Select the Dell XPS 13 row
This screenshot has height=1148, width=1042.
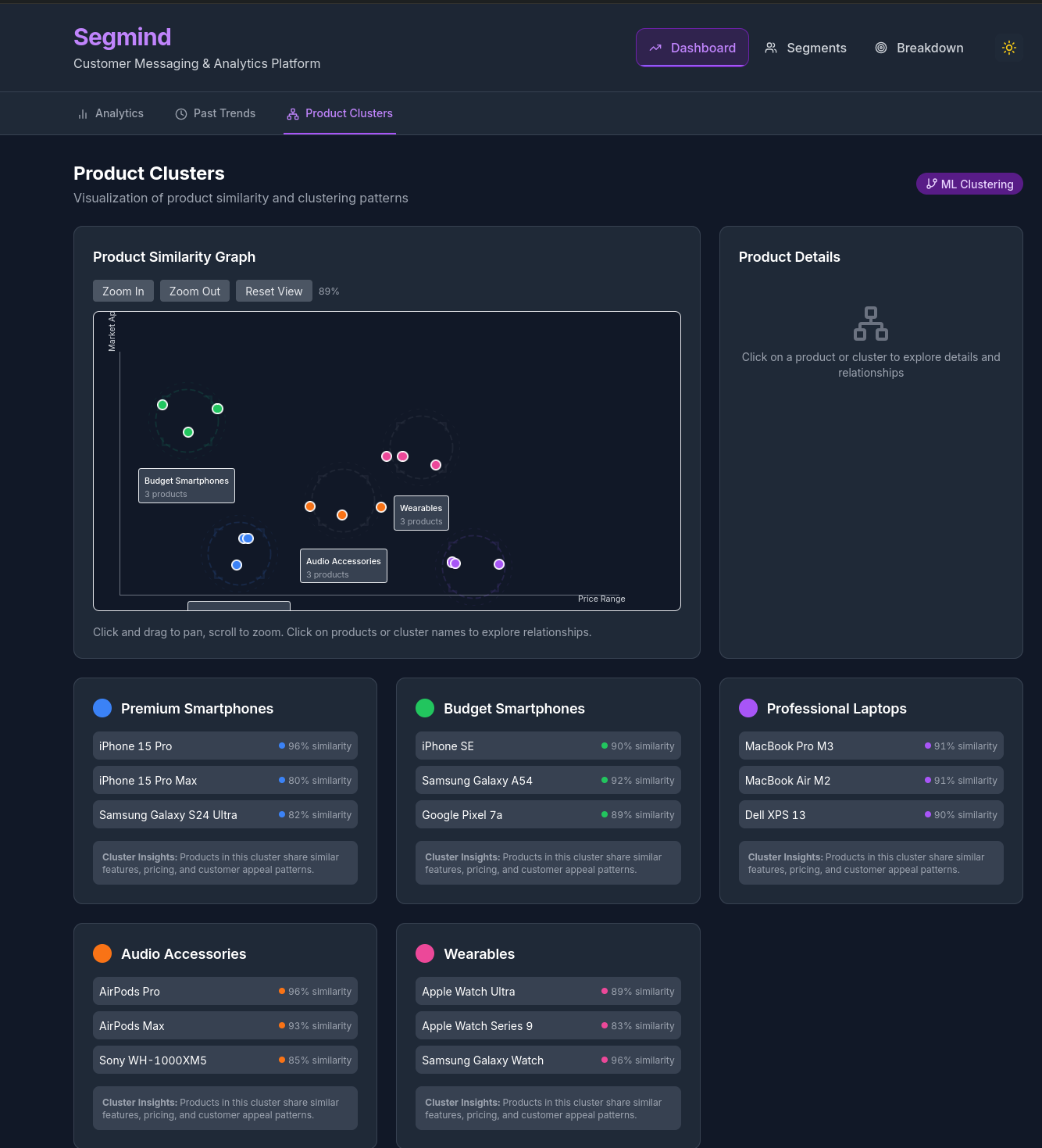point(871,814)
